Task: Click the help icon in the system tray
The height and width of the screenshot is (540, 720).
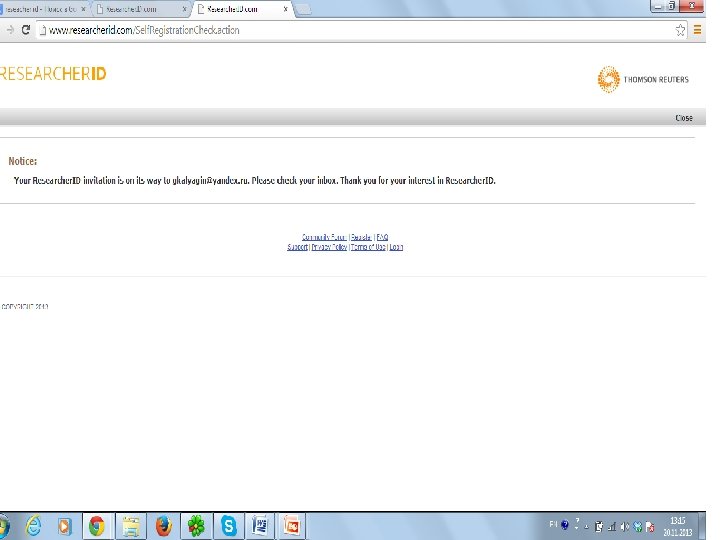Action: 565,524
